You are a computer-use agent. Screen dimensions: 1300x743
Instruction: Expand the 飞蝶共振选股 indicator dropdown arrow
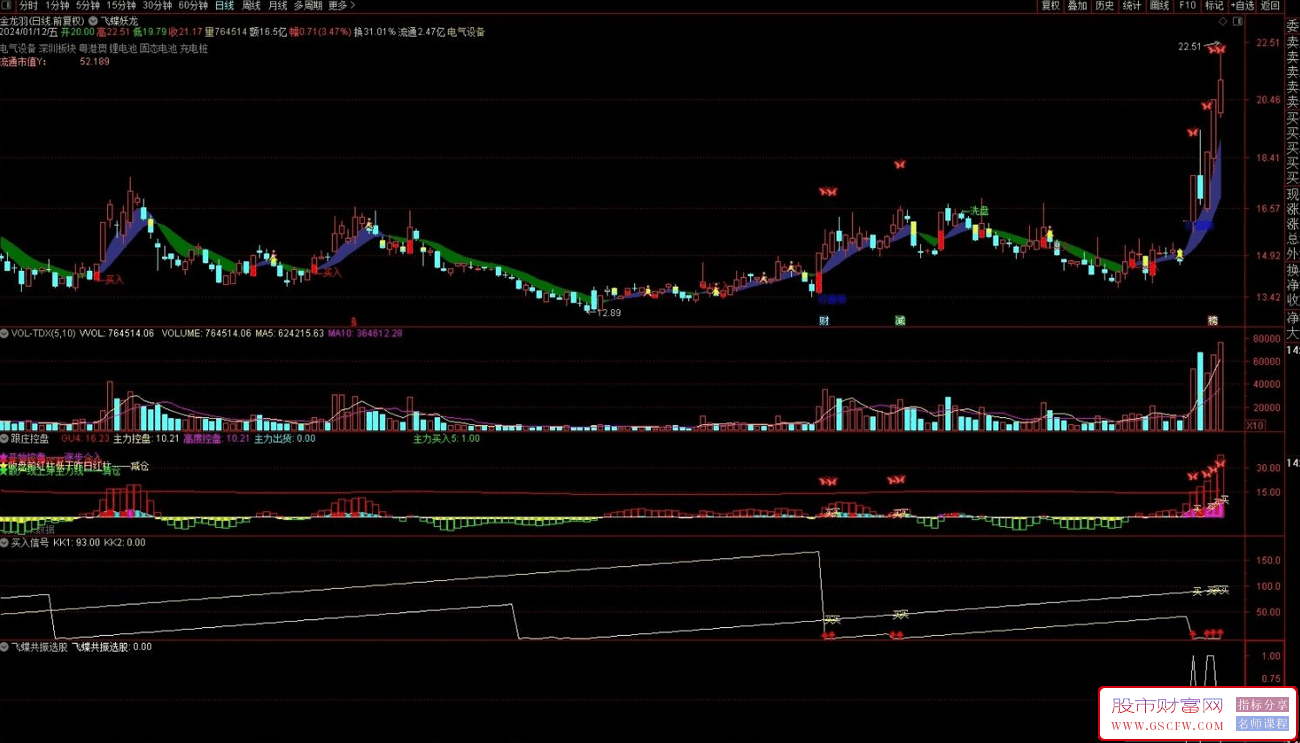[x=5, y=646]
